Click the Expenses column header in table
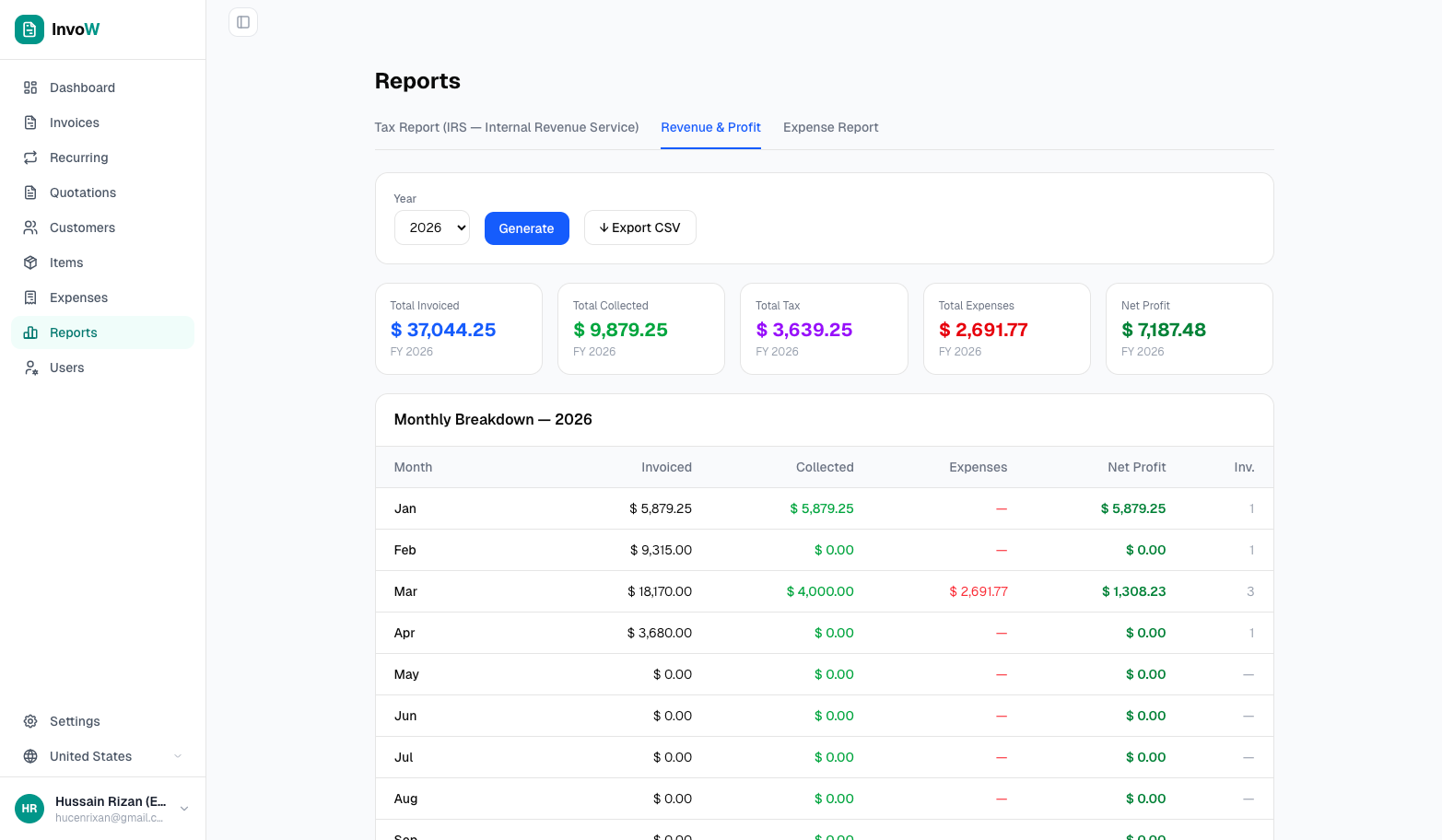This screenshot has width=1442, height=840. click(x=978, y=467)
